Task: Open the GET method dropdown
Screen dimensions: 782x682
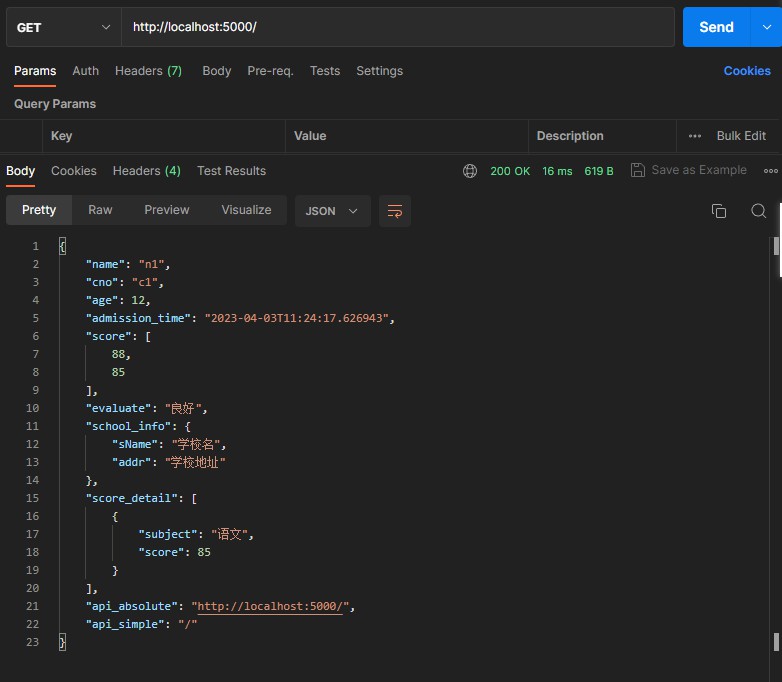Action: (x=64, y=27)
